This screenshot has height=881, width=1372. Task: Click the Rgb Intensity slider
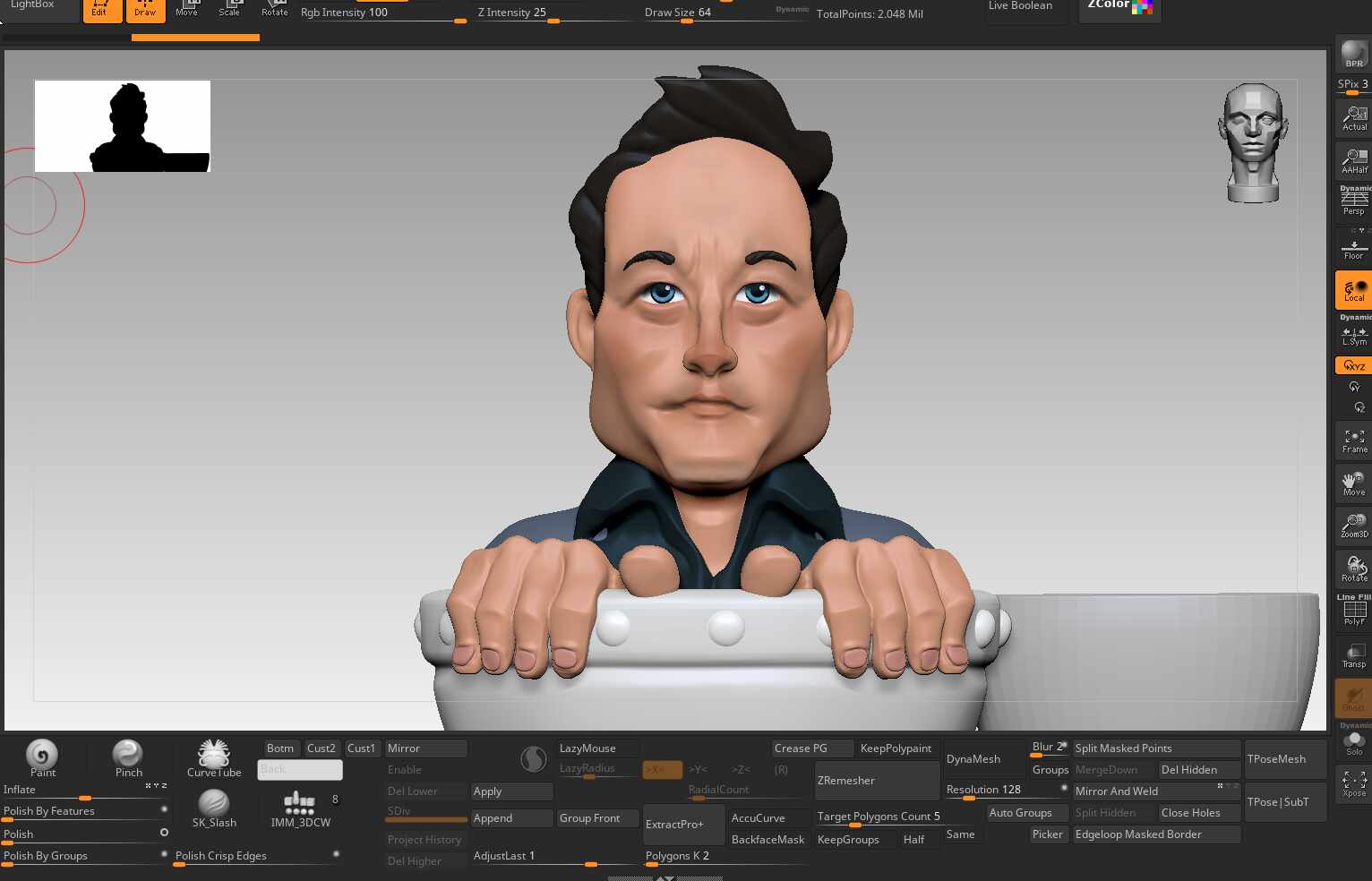pyautogui.click(x=383, y=13)
